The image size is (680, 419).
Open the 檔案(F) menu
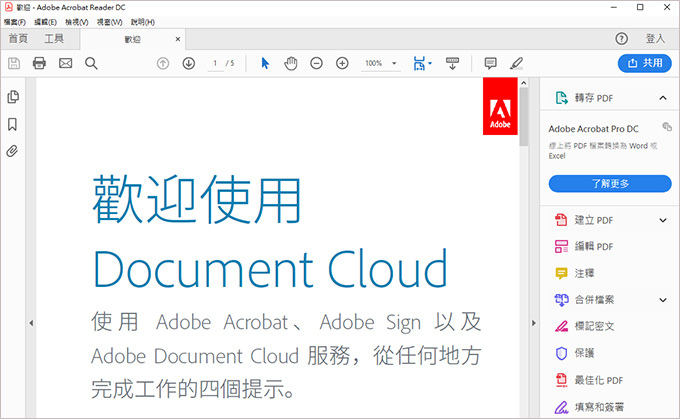point(15,22)
